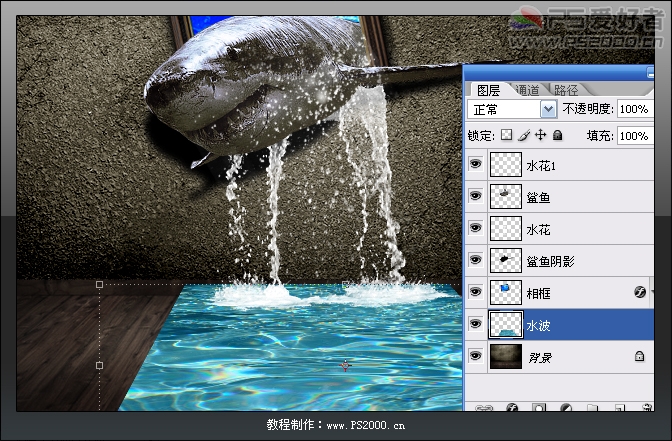Toggle lock transparent pixels icon

[x=507, y=135]
